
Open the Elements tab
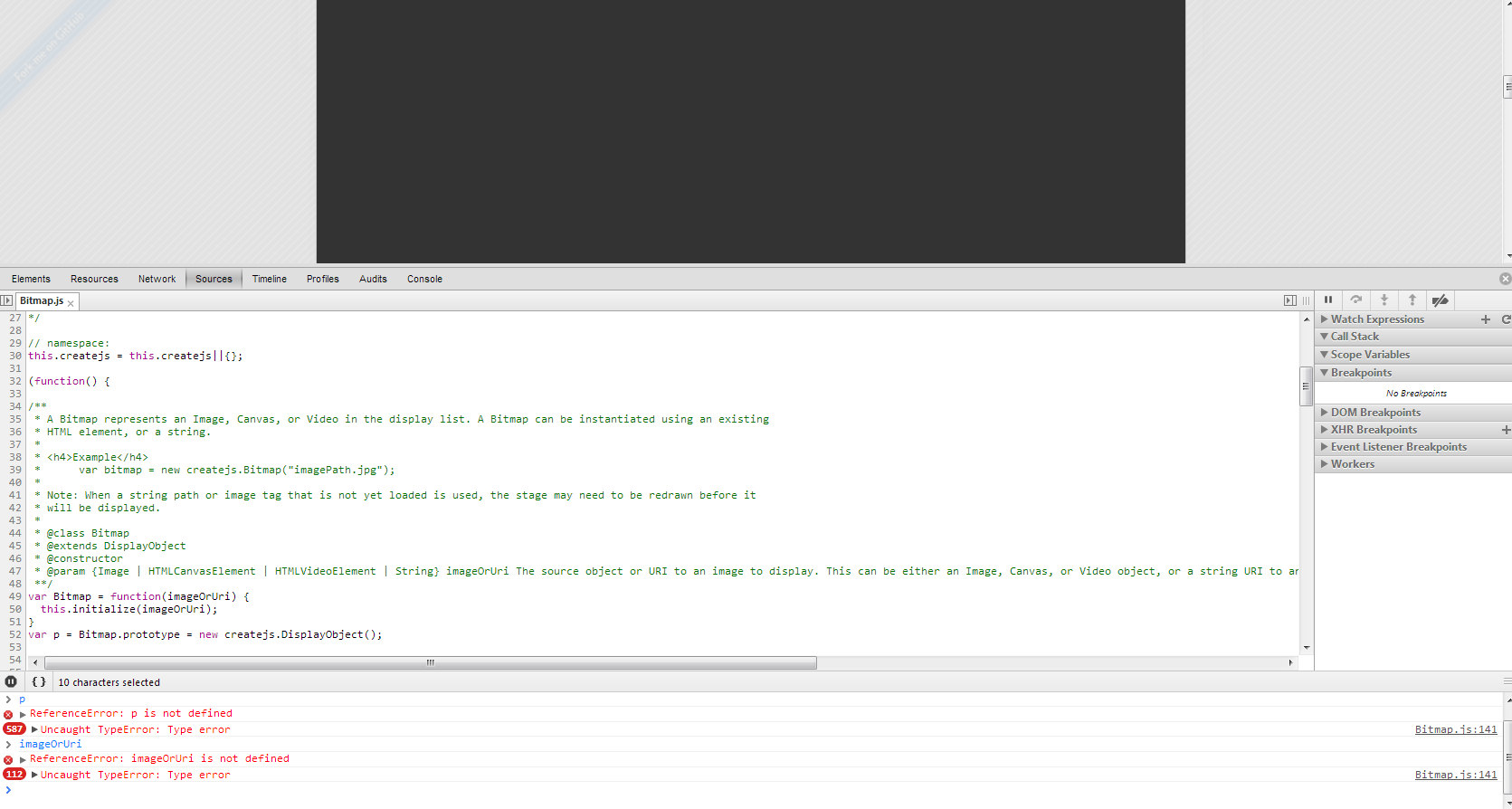(31, 279)
